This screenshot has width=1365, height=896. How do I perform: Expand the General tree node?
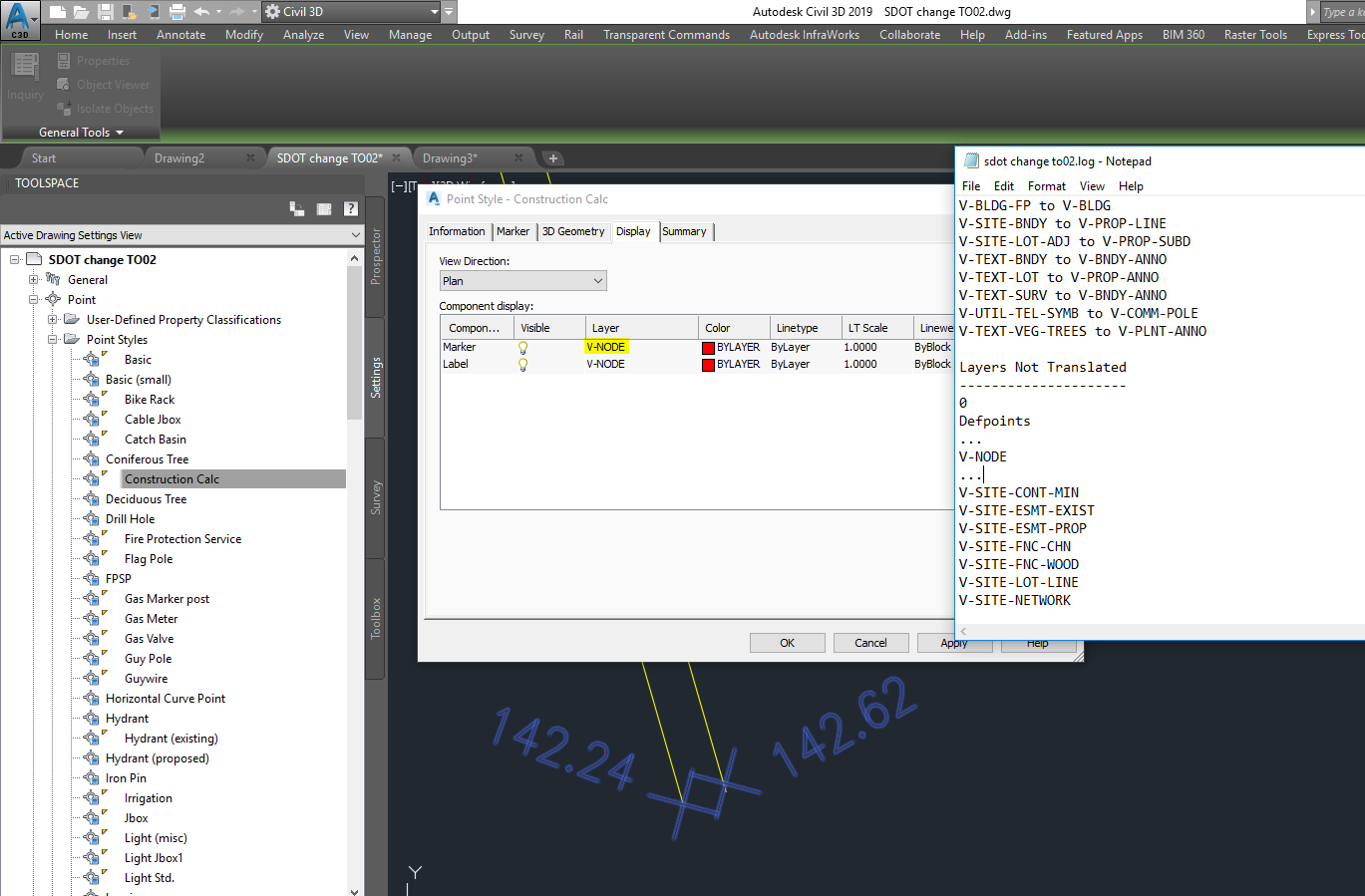(34, 280)
